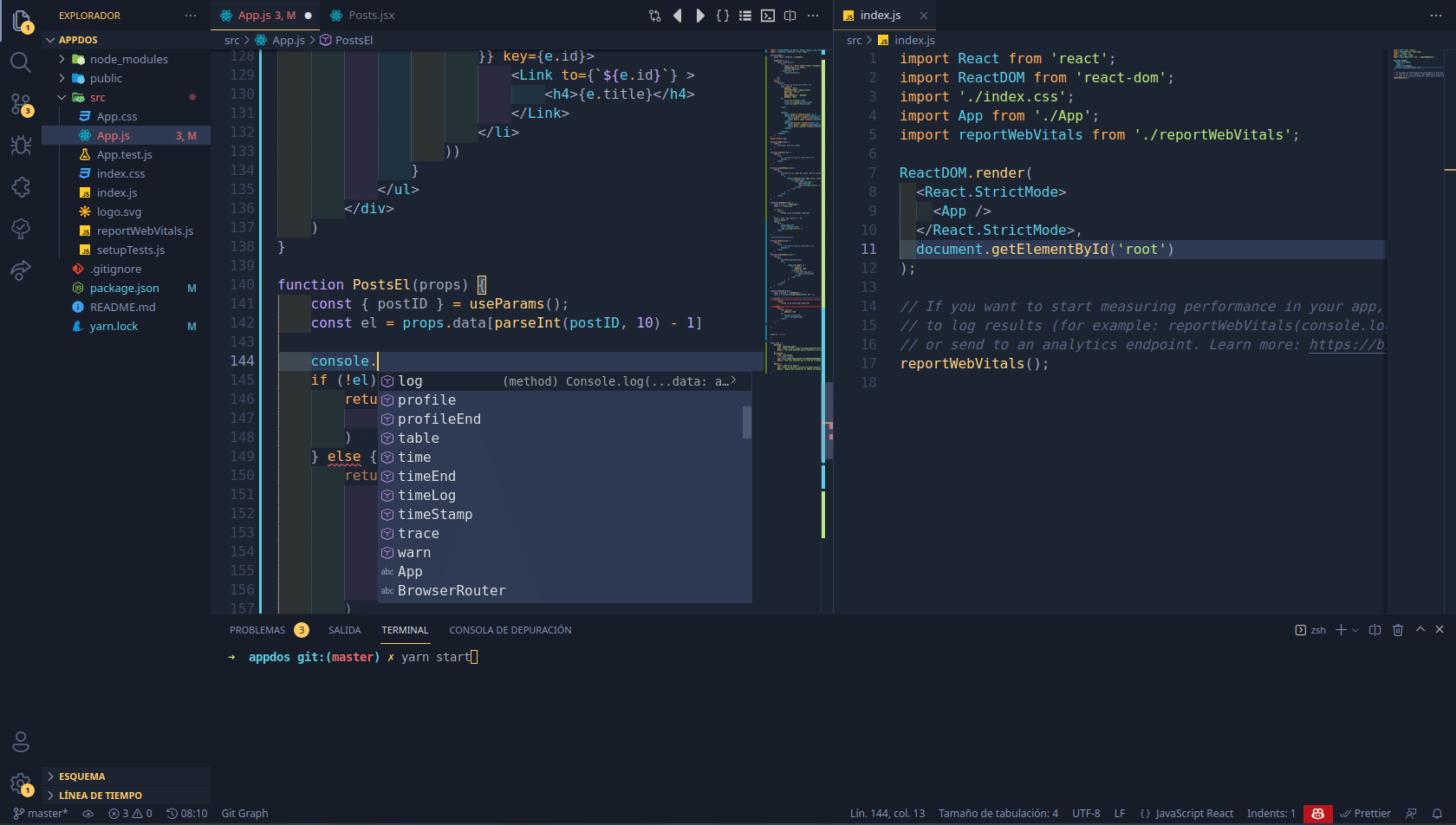Open the curly-braces symbol icon in the toolbar

(x=722, y=15)
